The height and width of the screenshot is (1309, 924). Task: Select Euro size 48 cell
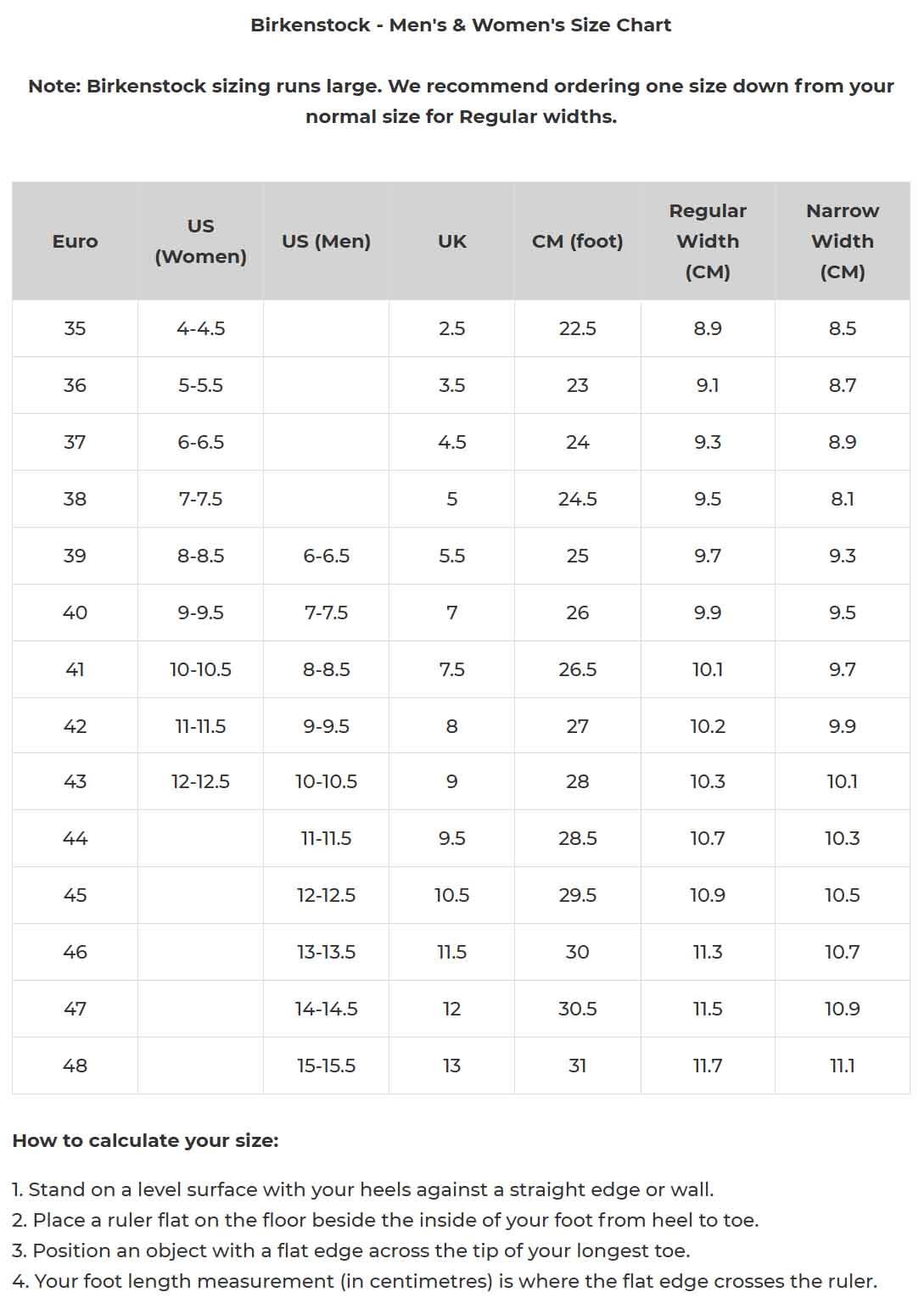click(x=75, y=1066)
